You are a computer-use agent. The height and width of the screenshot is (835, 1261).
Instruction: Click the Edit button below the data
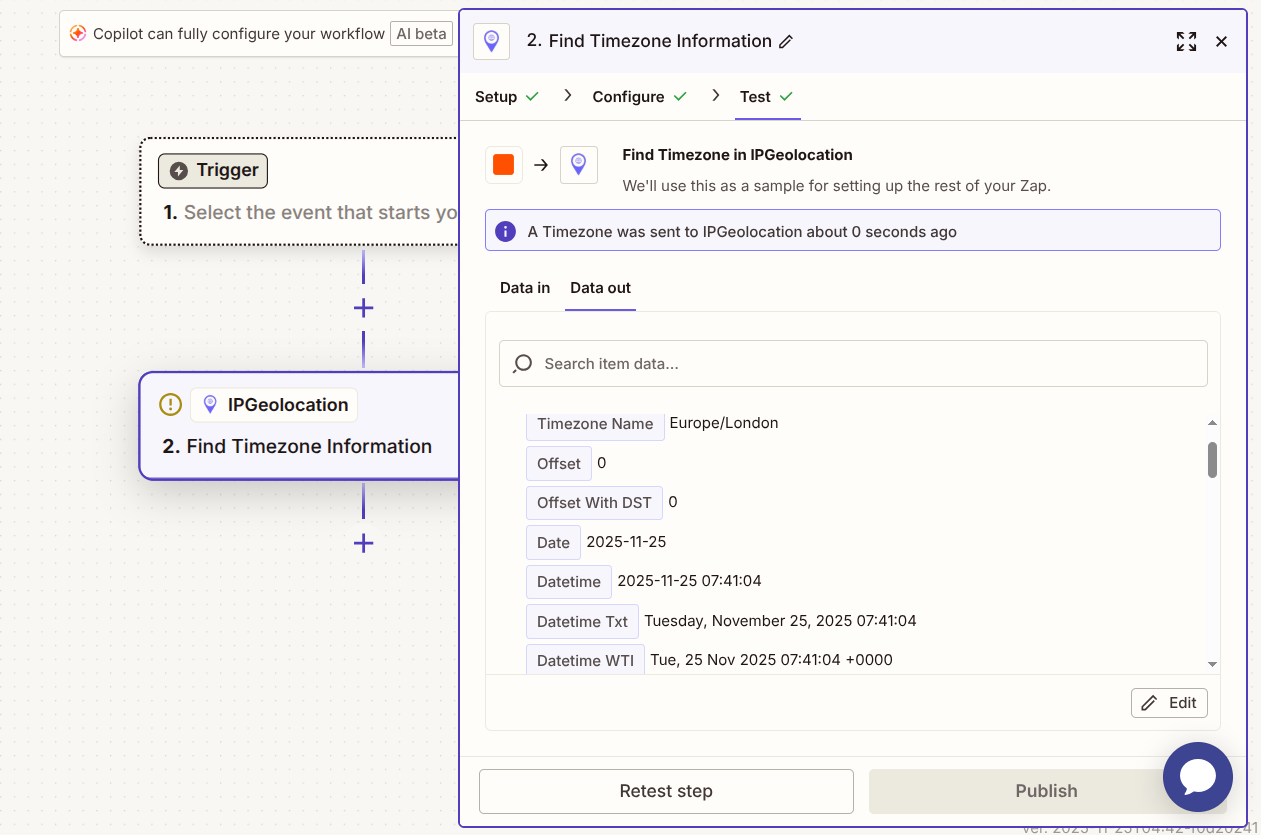tap(1169, 703)
